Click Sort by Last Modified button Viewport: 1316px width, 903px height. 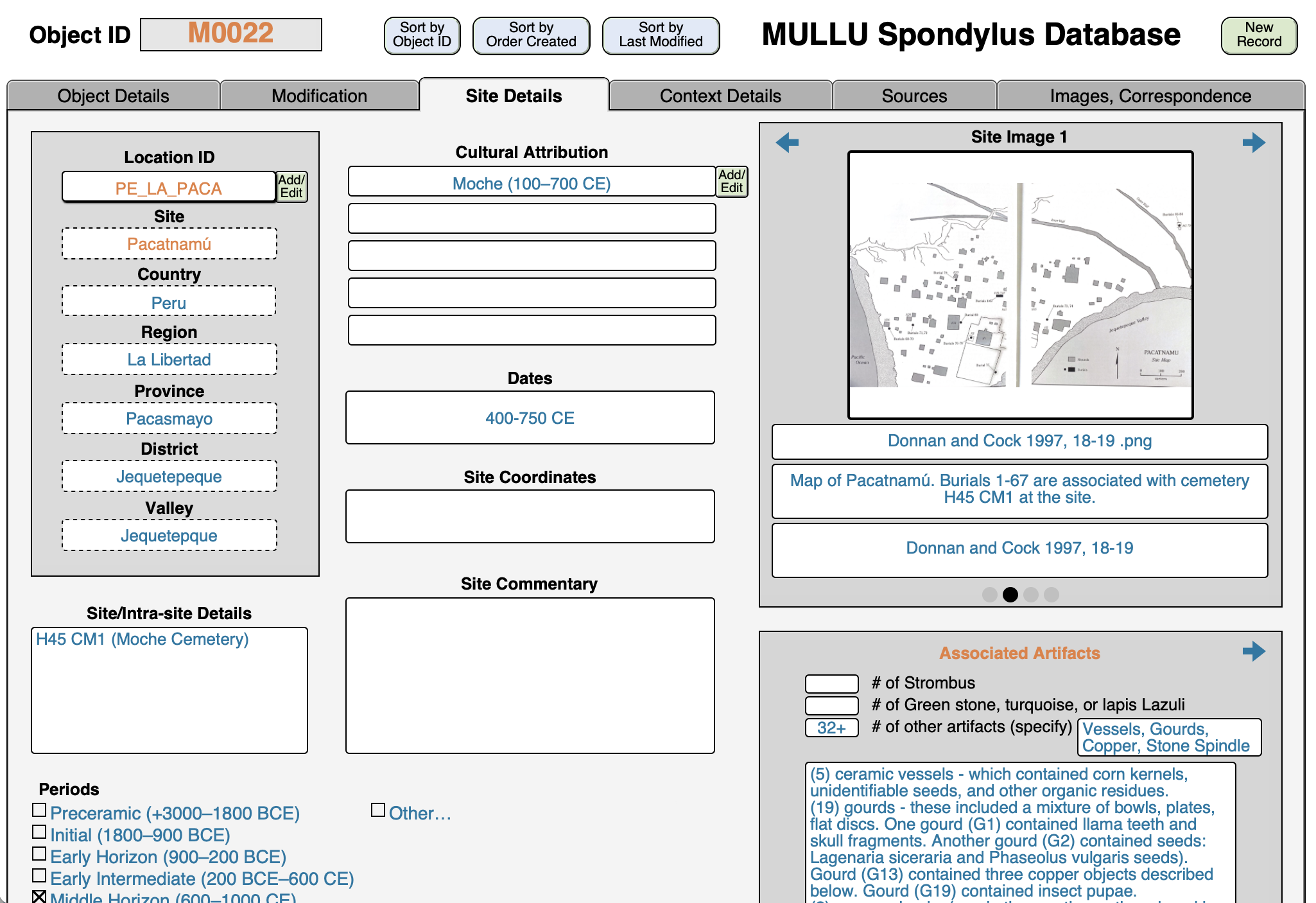tap(661, 35)
